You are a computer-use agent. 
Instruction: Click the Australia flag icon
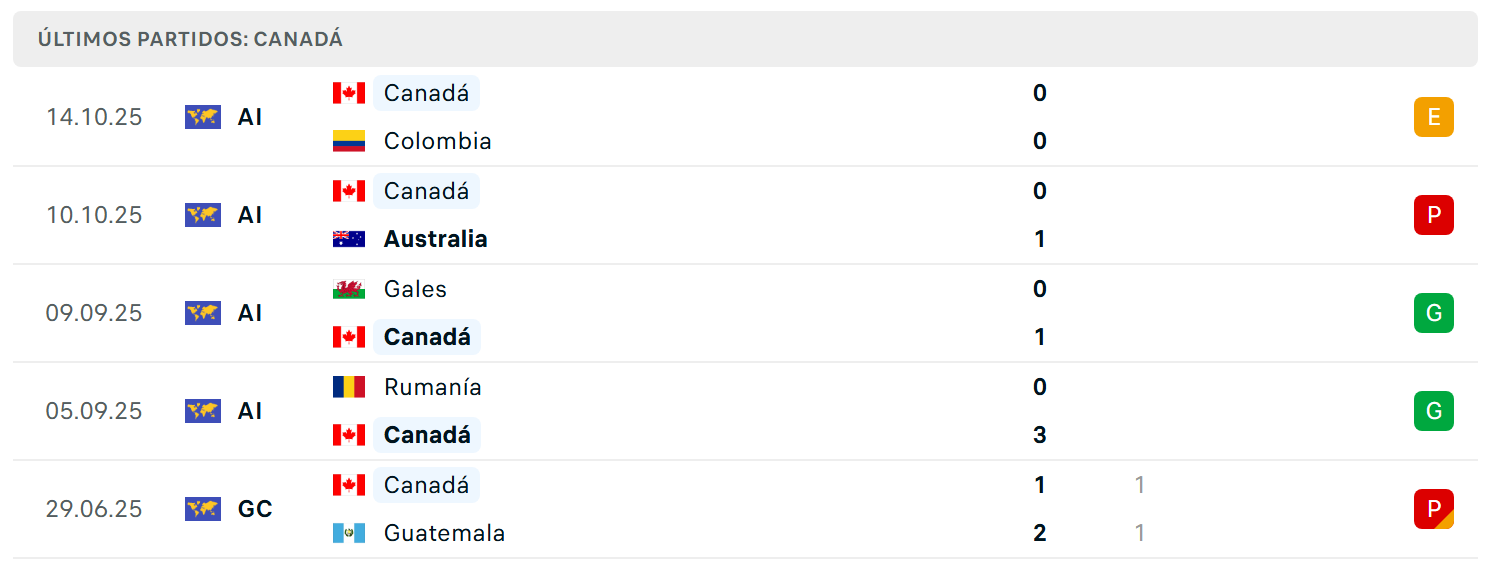349,239
